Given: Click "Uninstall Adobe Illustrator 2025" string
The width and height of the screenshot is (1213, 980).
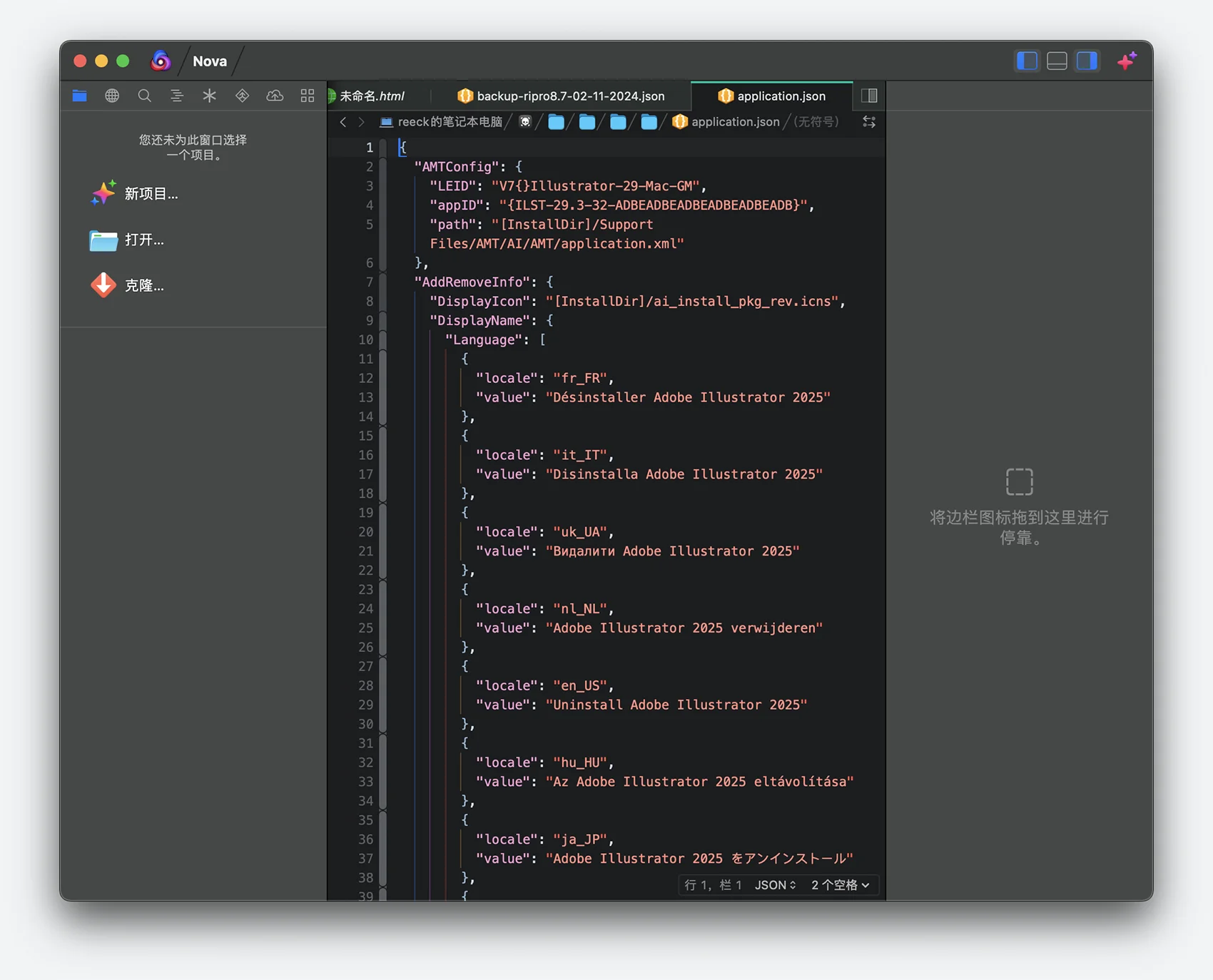Looking at the screenshot, I should point(676,705).
